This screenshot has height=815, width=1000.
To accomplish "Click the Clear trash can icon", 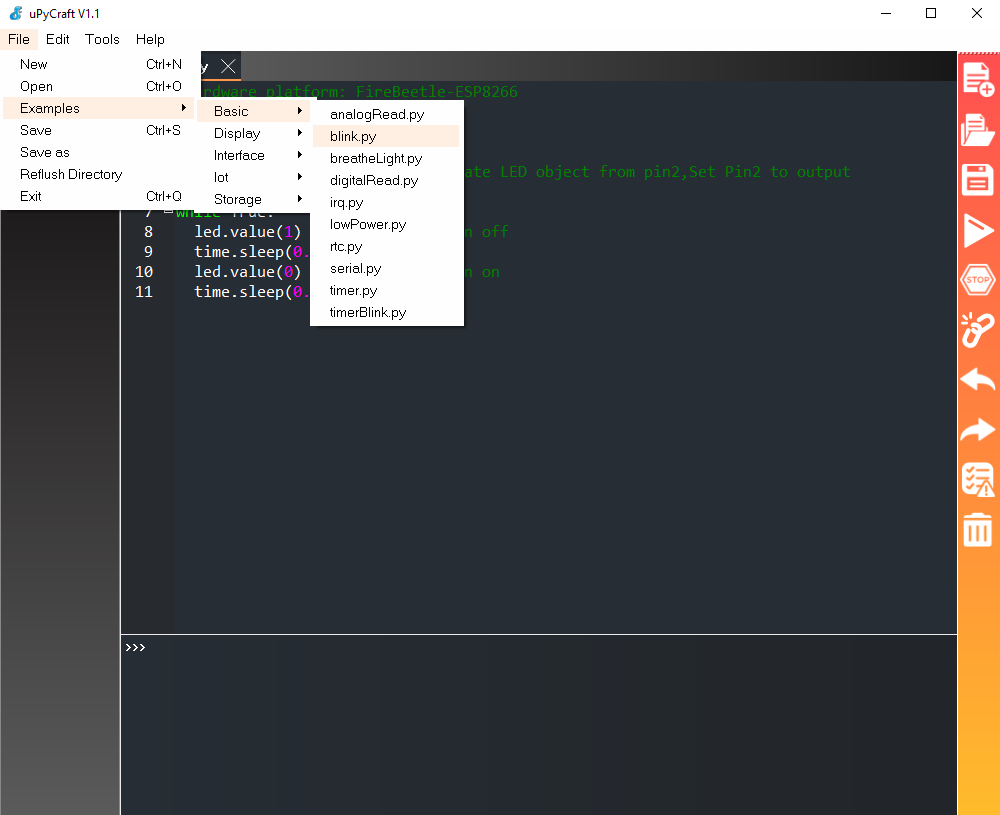I will (x=977, y=530).
